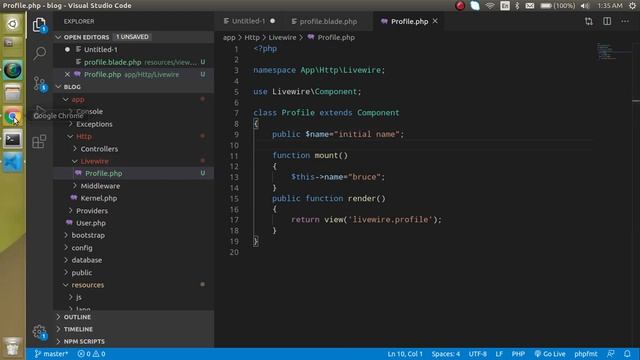This screenshot has width=640, height=360.
Task: Launch Google Chrome from the dock
Action: coord(12,117)
